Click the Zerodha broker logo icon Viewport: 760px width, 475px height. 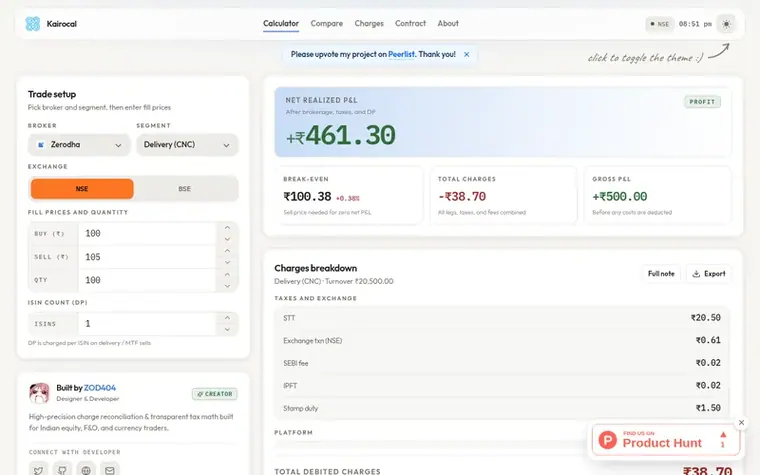click(x=41, y=145)
